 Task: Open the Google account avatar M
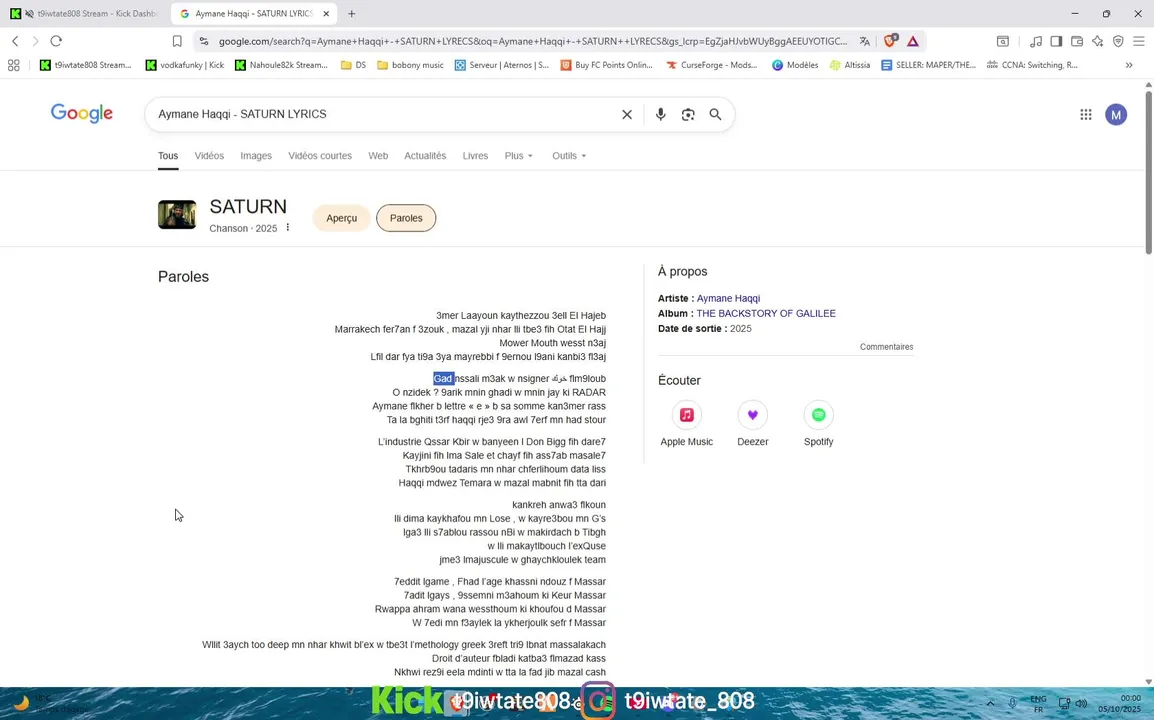[x=1116, y=114]
